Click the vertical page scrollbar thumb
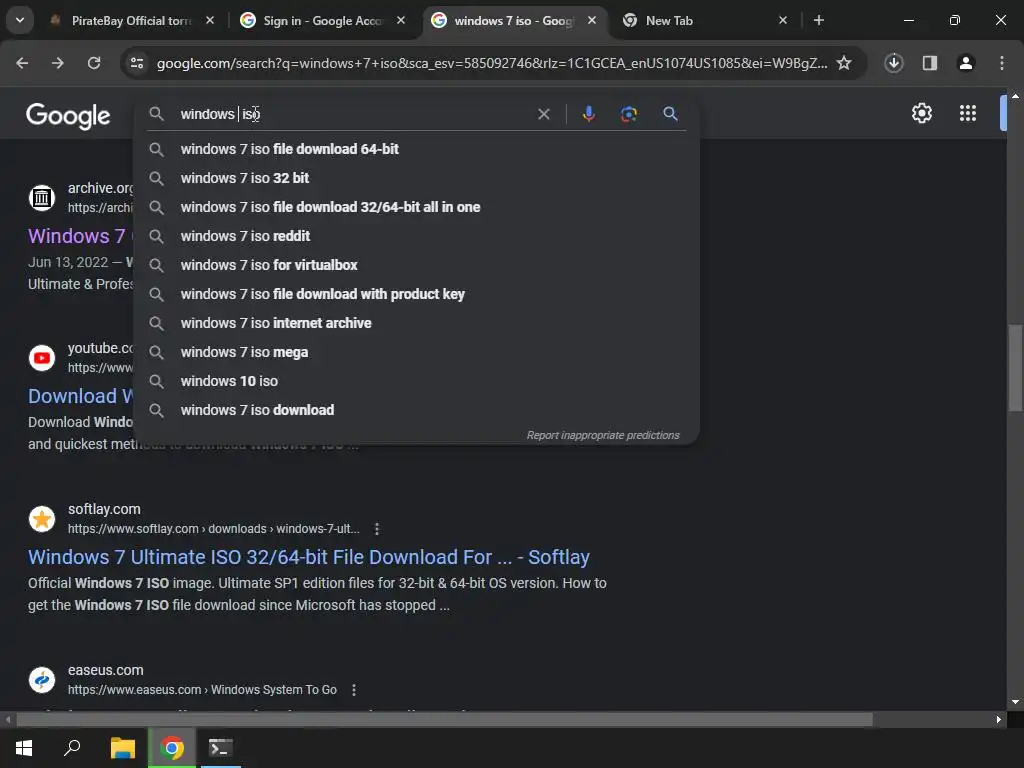The image size is (1024, 768). click(x=1015, y=368)
